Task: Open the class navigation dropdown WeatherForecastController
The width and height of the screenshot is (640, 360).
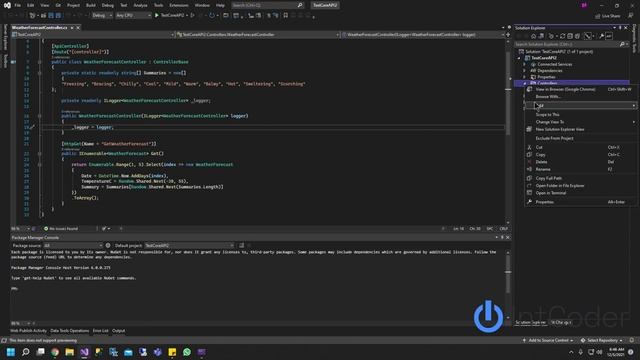Action: [258, 35]
